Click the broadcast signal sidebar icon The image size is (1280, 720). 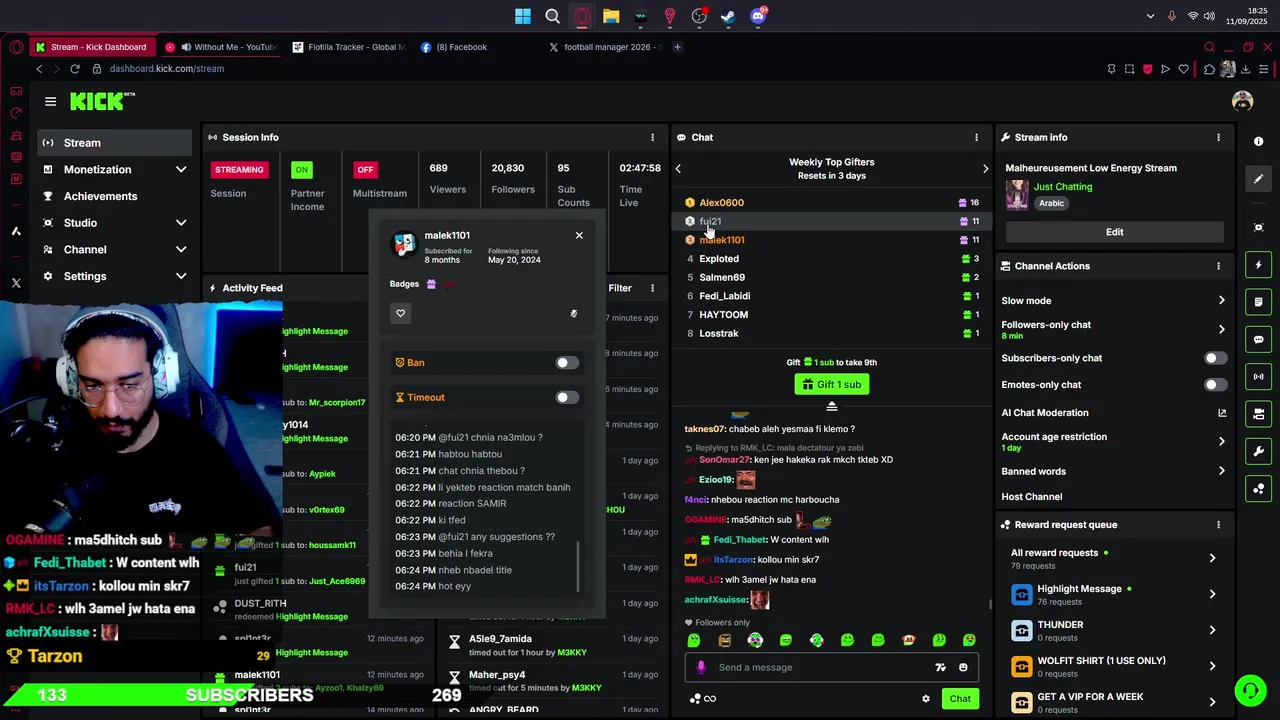click(x=1259, y=377)
